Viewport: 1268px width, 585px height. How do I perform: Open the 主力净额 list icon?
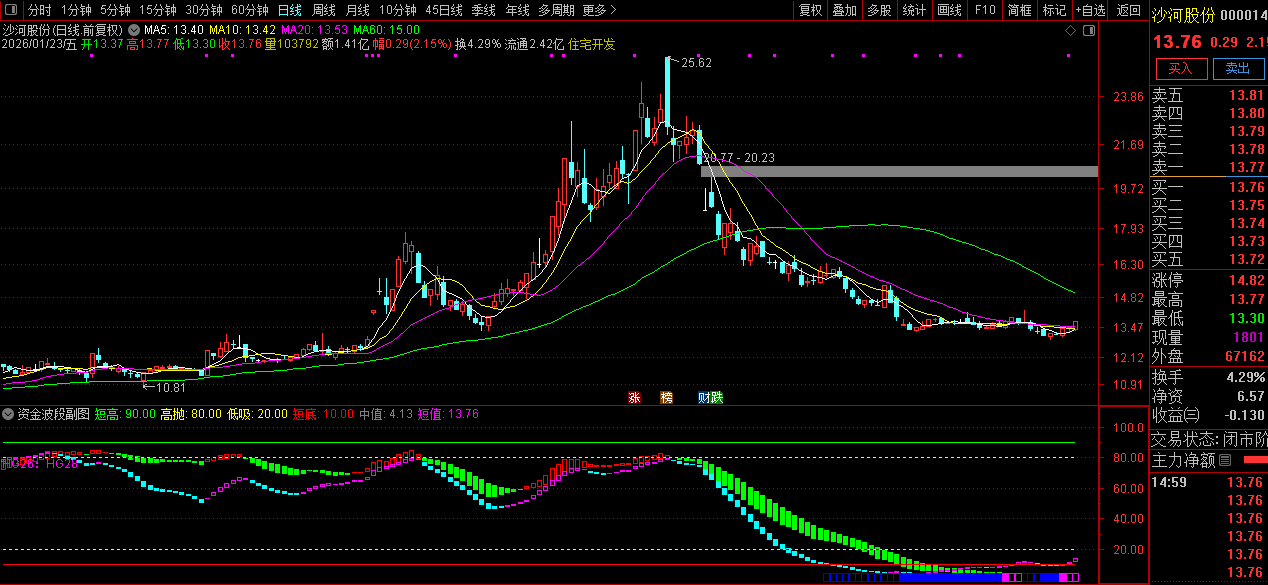[1225, 461]
